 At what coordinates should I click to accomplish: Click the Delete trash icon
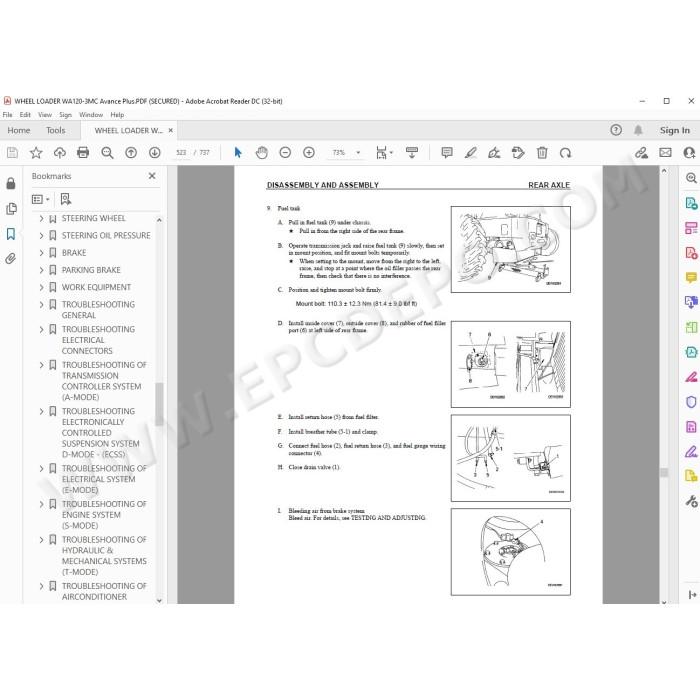542,153
